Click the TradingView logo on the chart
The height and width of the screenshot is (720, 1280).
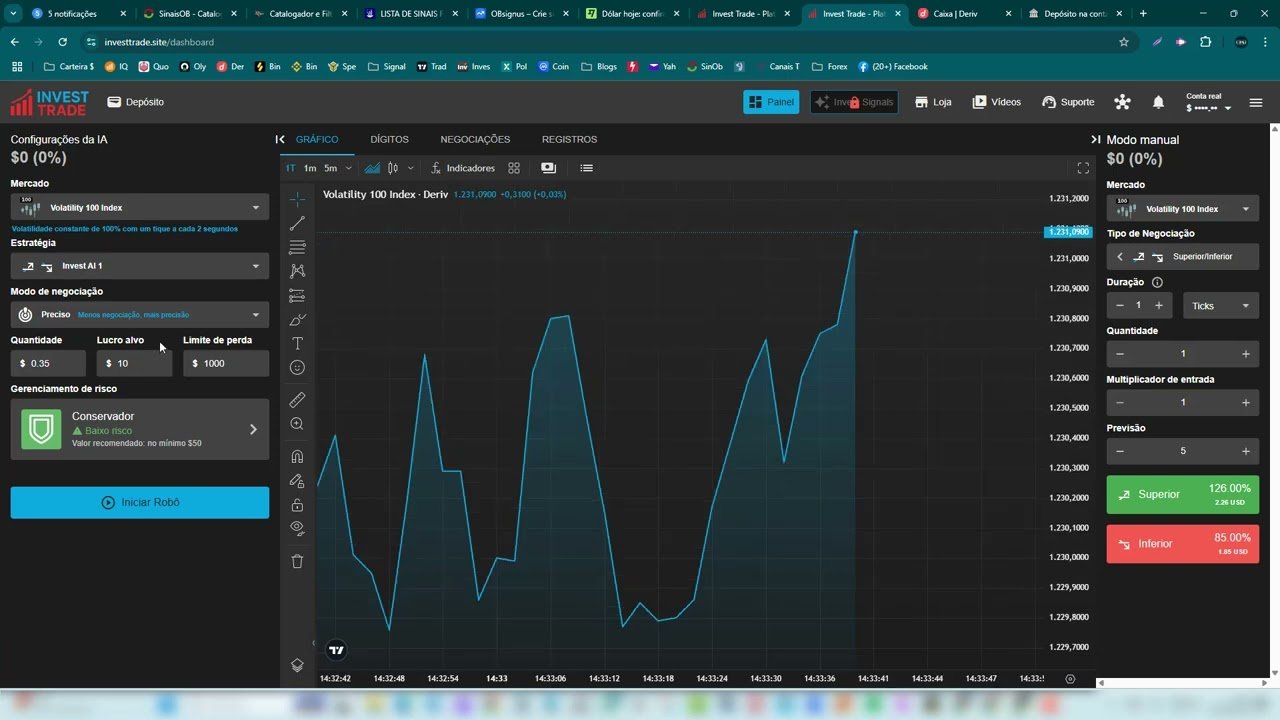337,649
